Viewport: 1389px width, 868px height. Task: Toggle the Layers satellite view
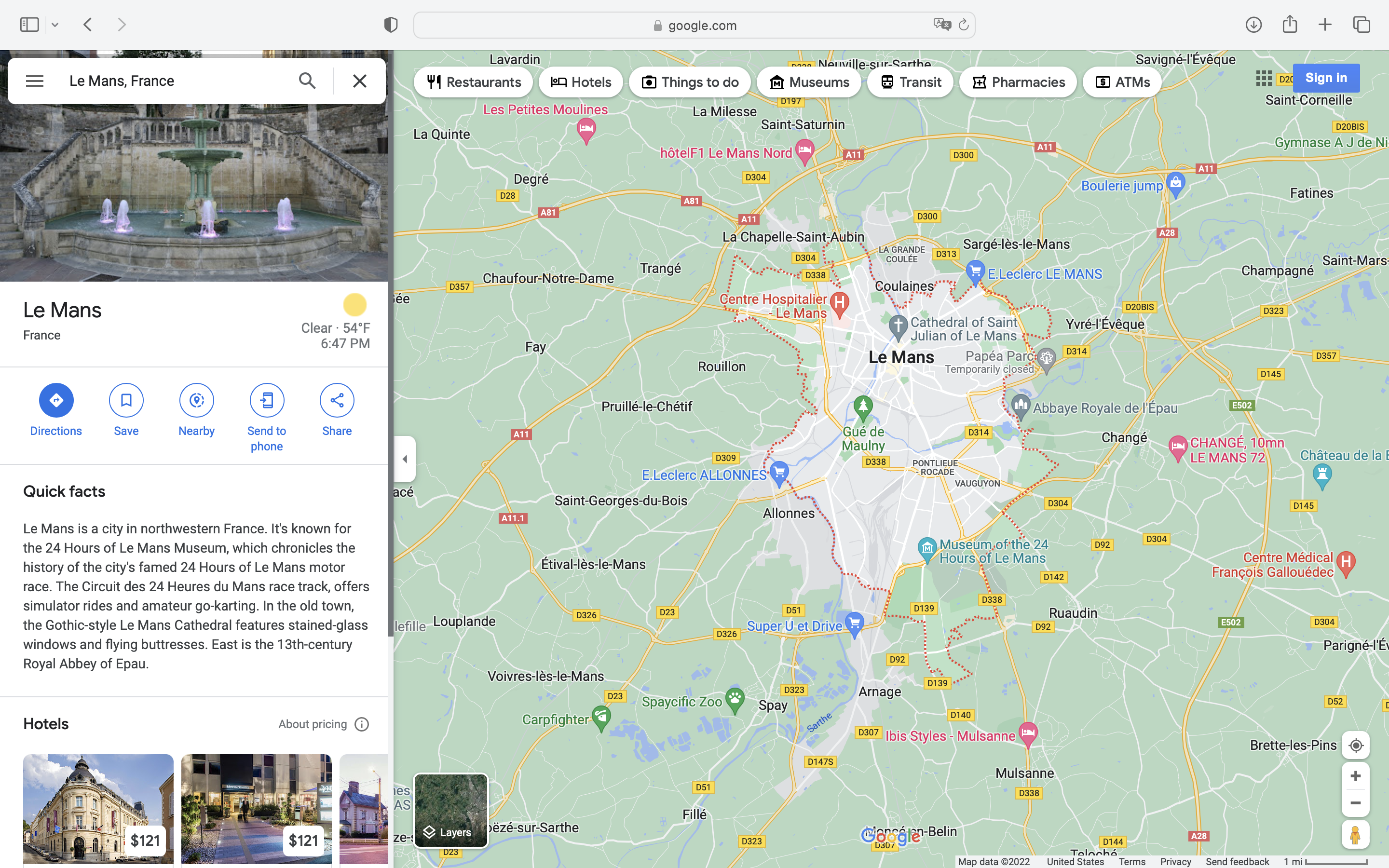click(x=450, y=810)
